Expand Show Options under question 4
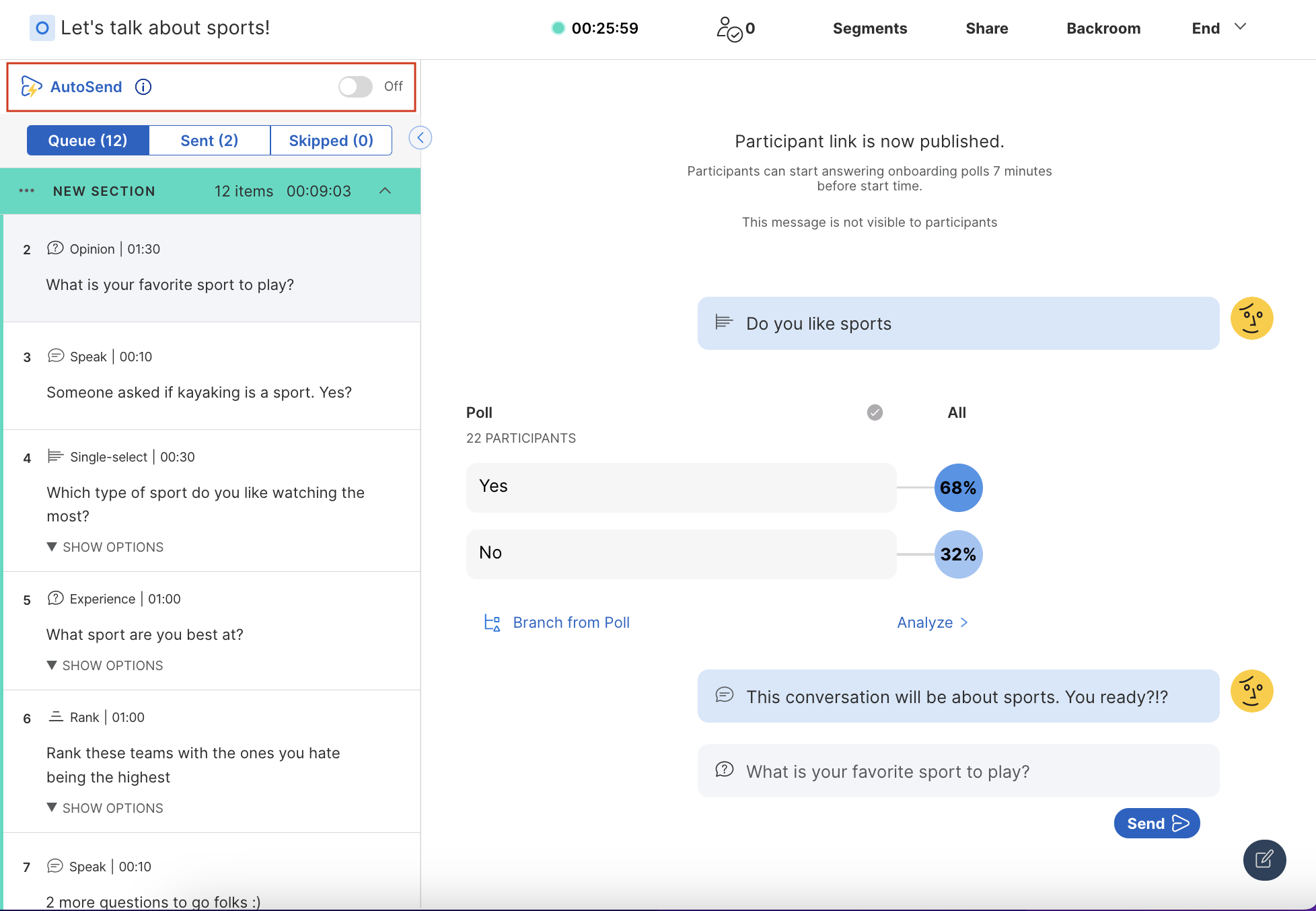1316x911 pixels. coord(106,547)
